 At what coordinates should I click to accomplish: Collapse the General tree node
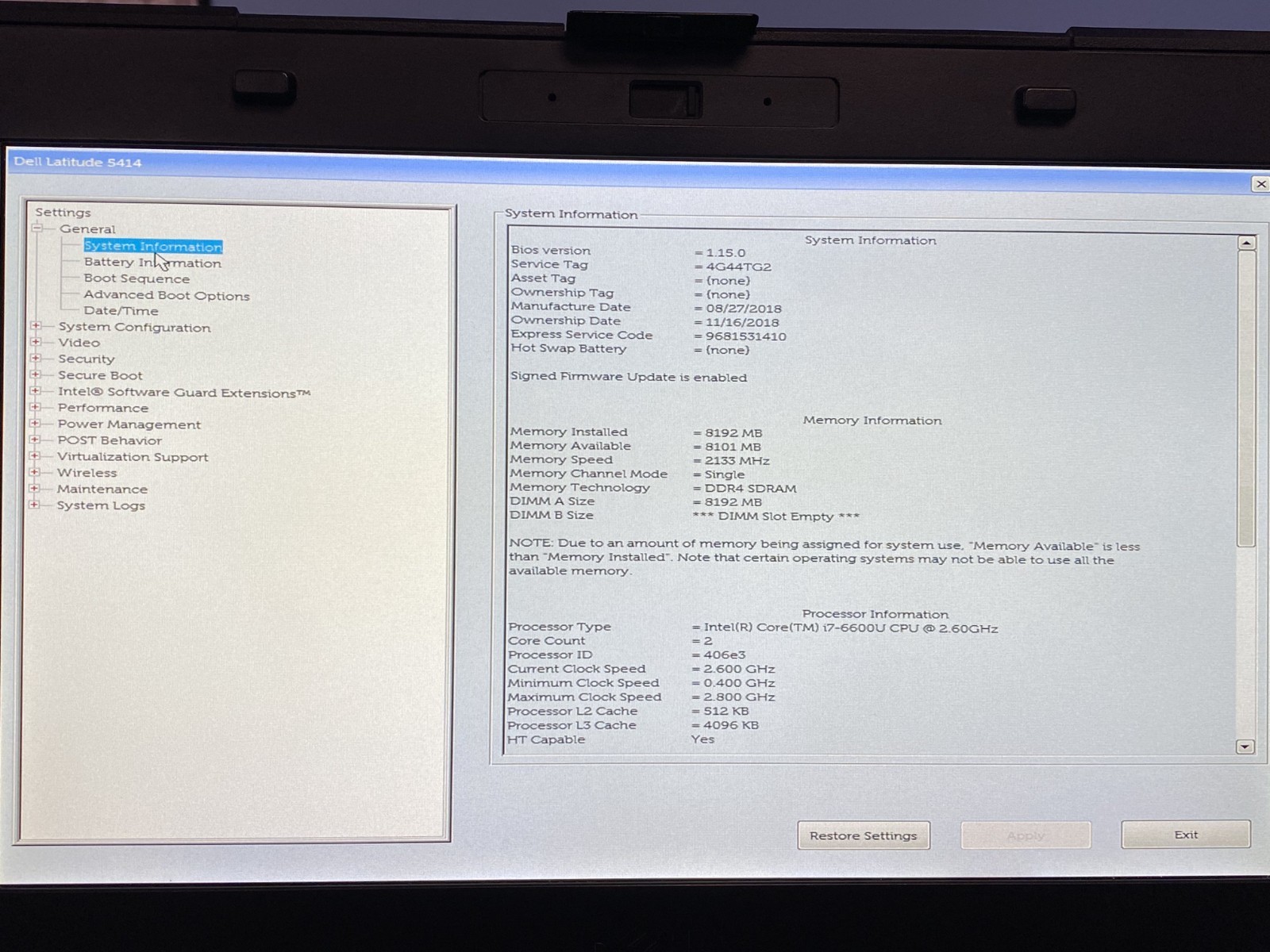(37, 228)
